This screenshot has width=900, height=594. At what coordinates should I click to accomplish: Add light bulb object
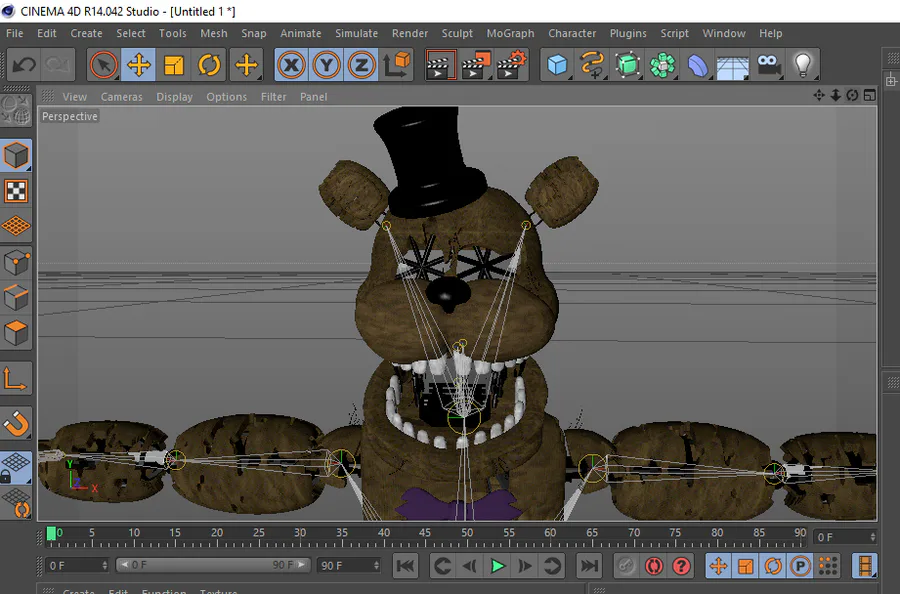click(803, 64)
